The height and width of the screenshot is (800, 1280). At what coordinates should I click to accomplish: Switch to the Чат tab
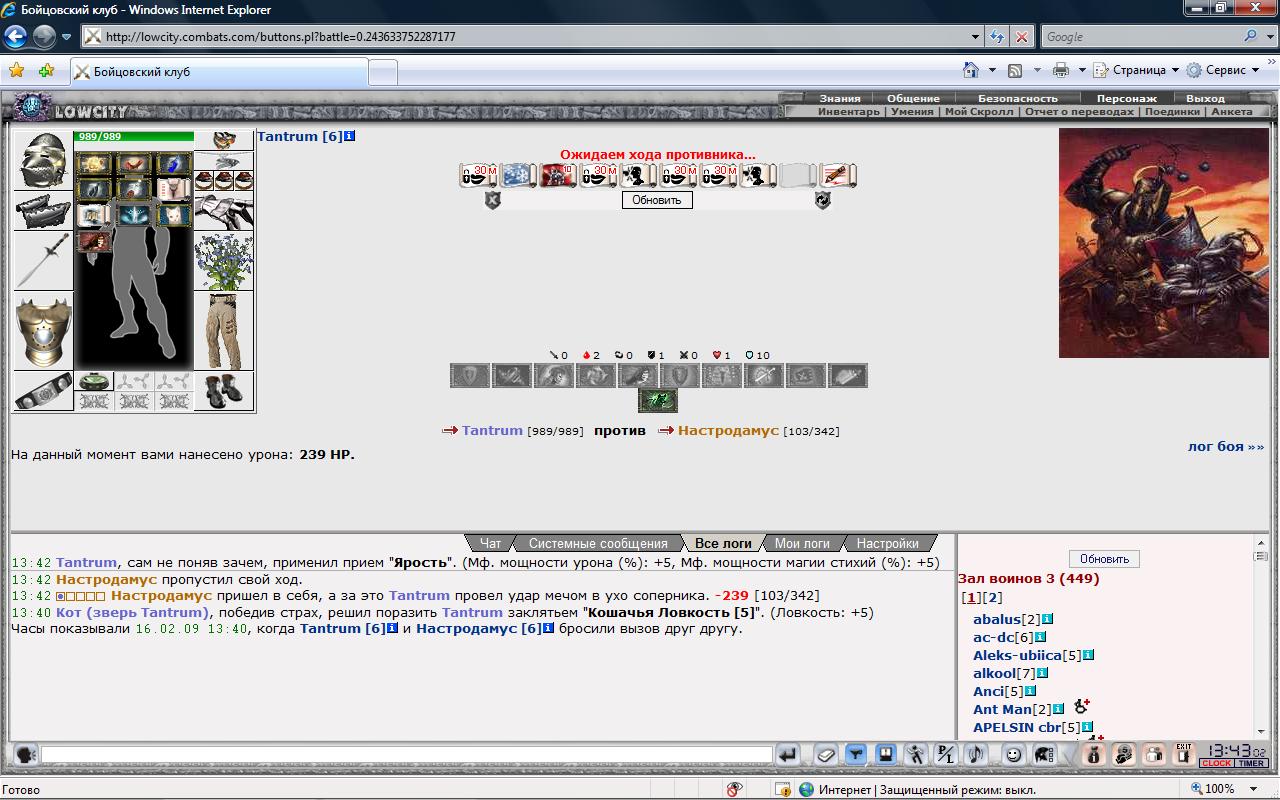(x=490, y=543)
